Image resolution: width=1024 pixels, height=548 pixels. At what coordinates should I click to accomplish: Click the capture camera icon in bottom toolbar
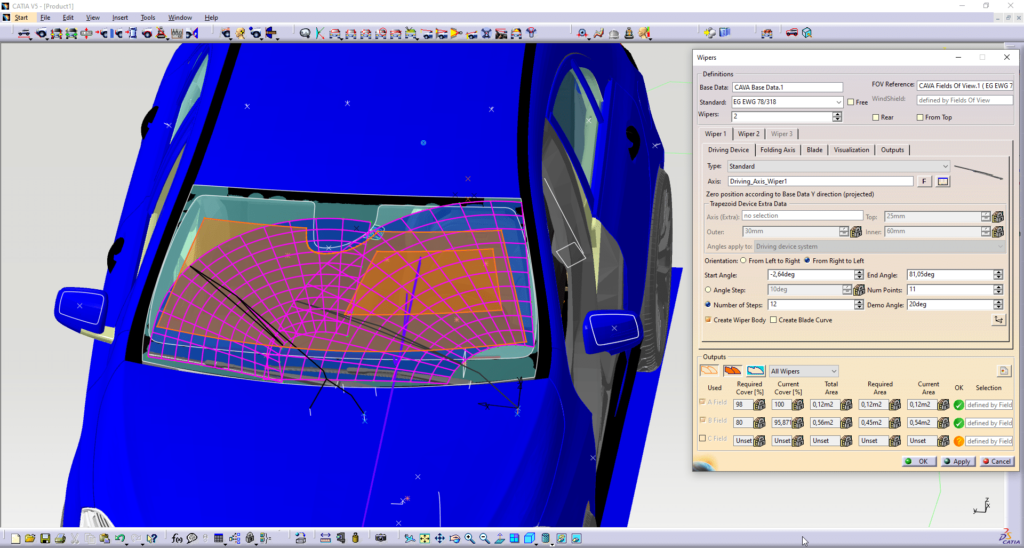pyautogui.click(x=381, y=539)
